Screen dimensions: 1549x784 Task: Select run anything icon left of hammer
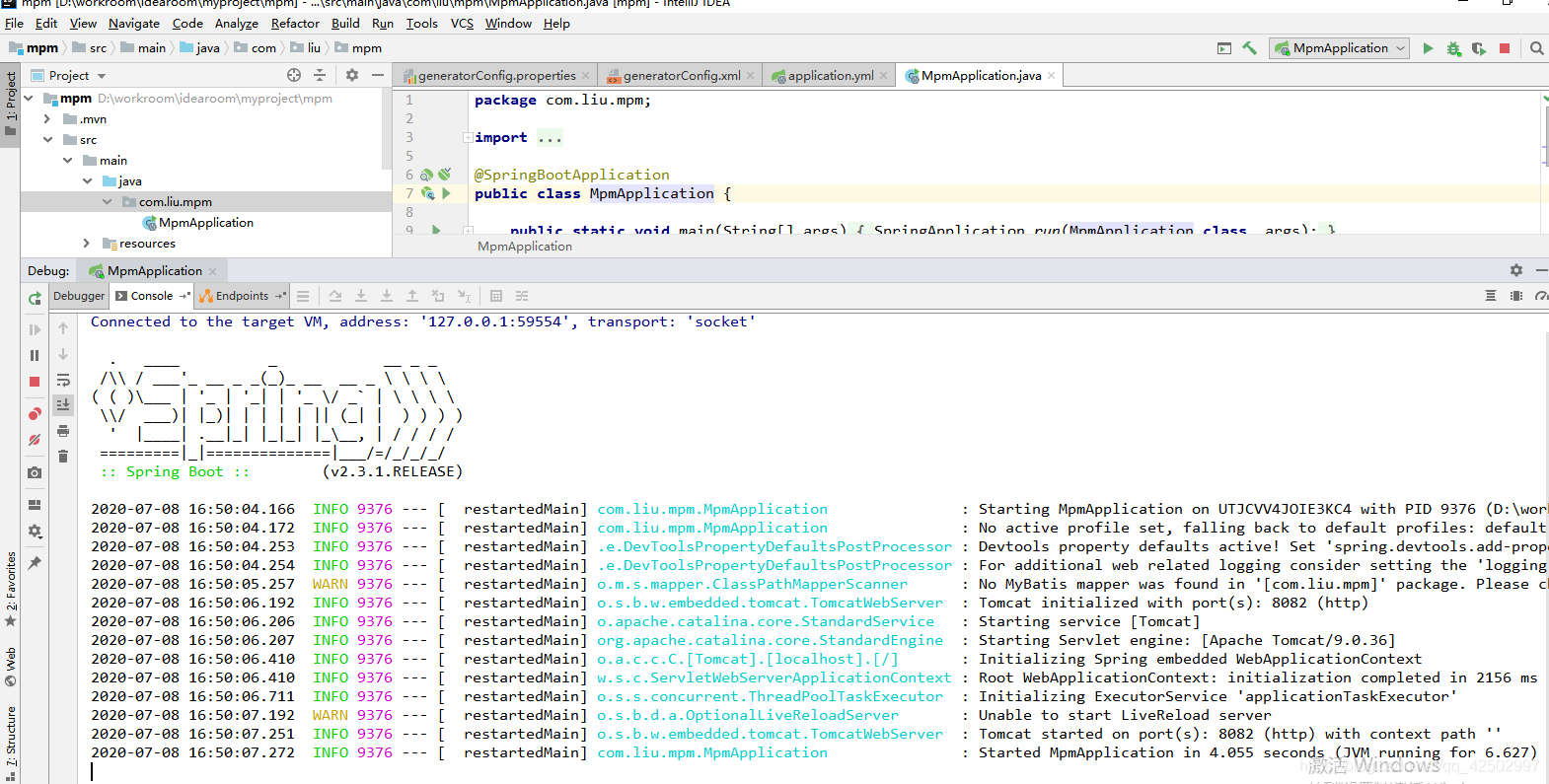click(x=1224, y=48)
